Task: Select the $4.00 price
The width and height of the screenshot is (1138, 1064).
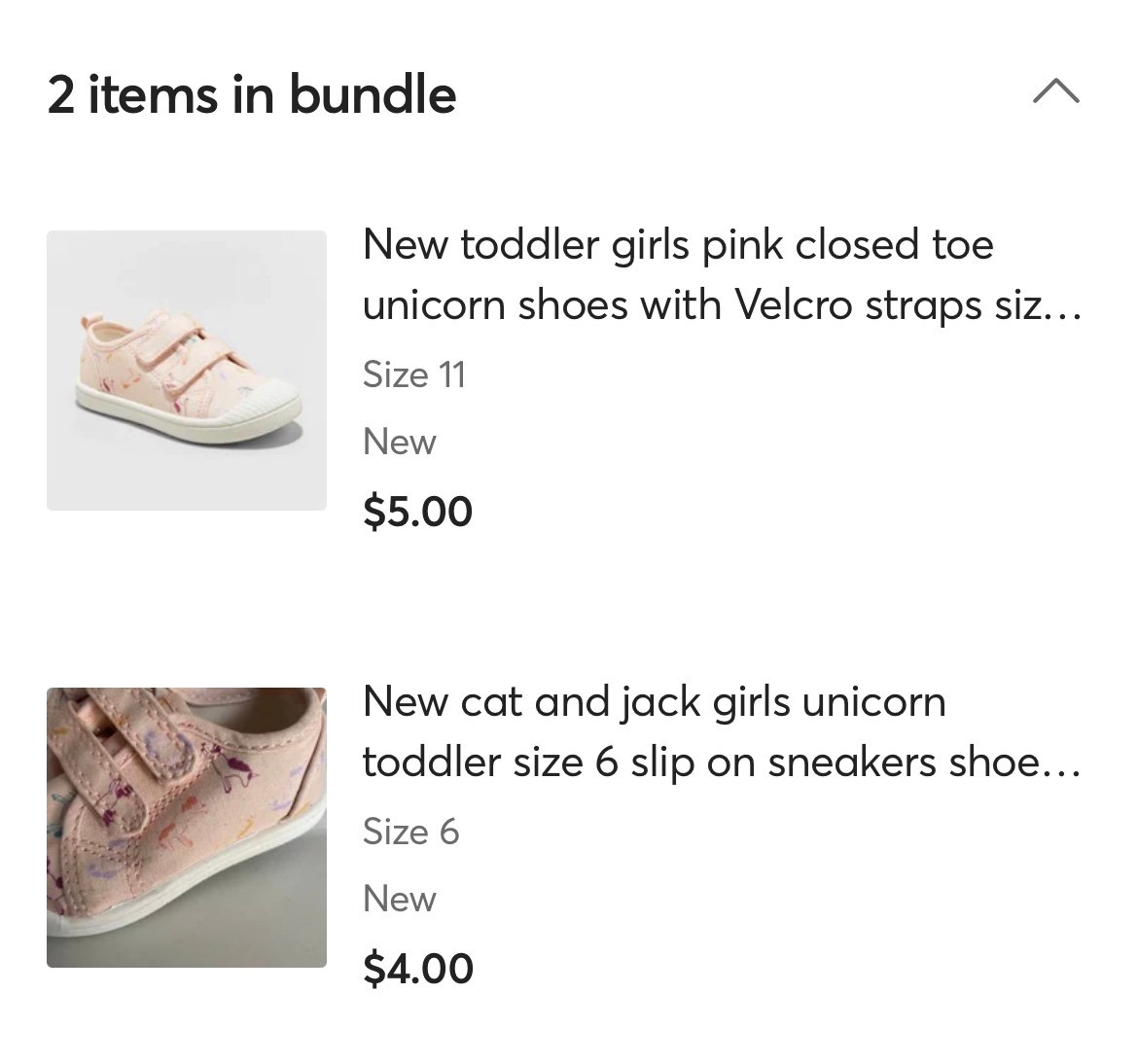Action: pos(418,969)
